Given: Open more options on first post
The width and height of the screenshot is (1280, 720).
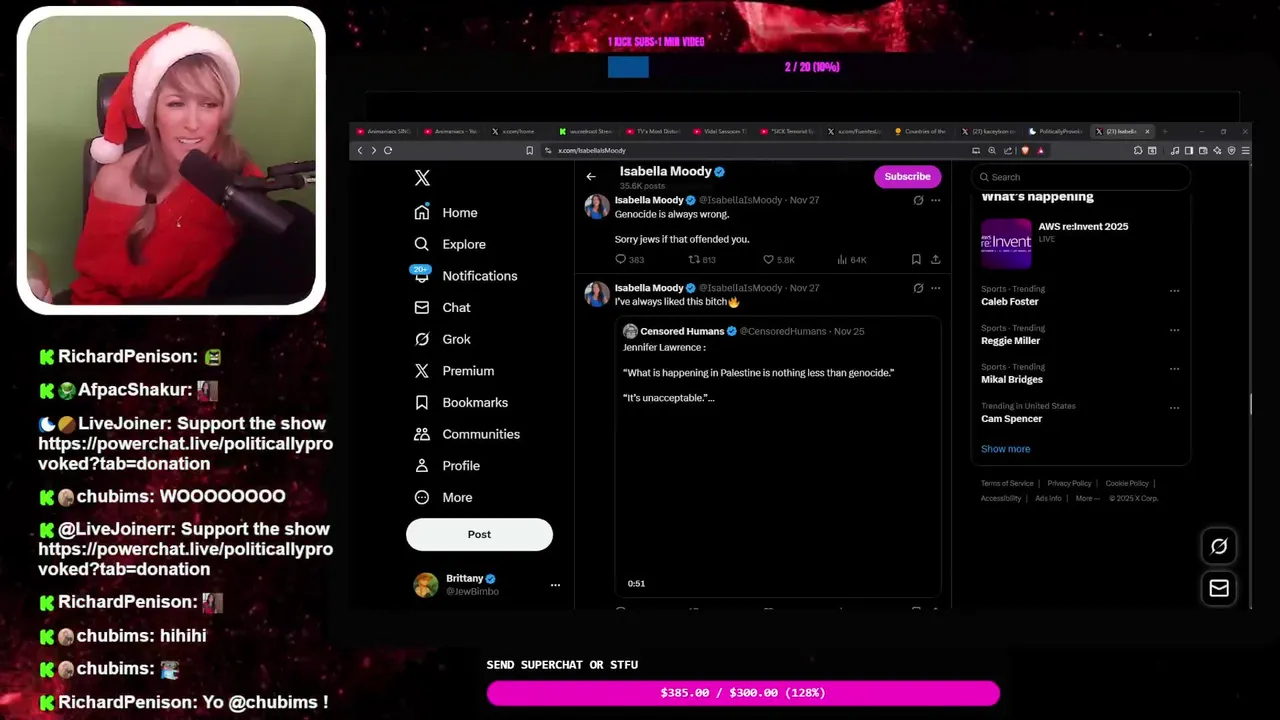Looking at the screenshot, I should click(x=936, y=201).
